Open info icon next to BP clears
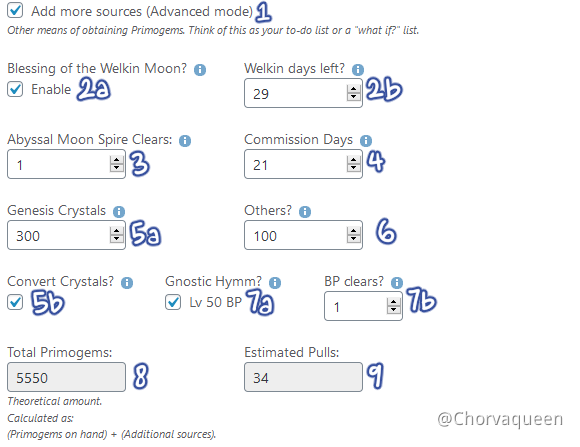The width and height of the screenshot is (580, 447). click(x=397, y=283)
